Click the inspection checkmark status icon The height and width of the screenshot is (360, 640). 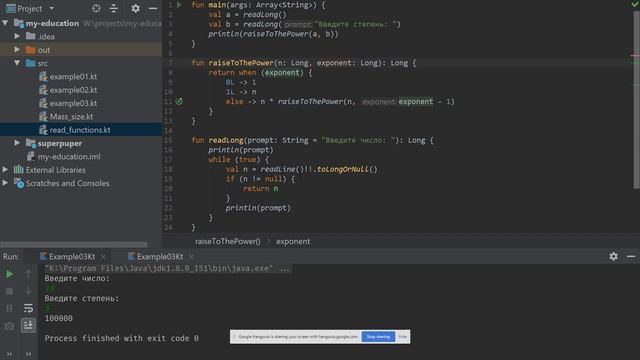[x=635, y=4]
